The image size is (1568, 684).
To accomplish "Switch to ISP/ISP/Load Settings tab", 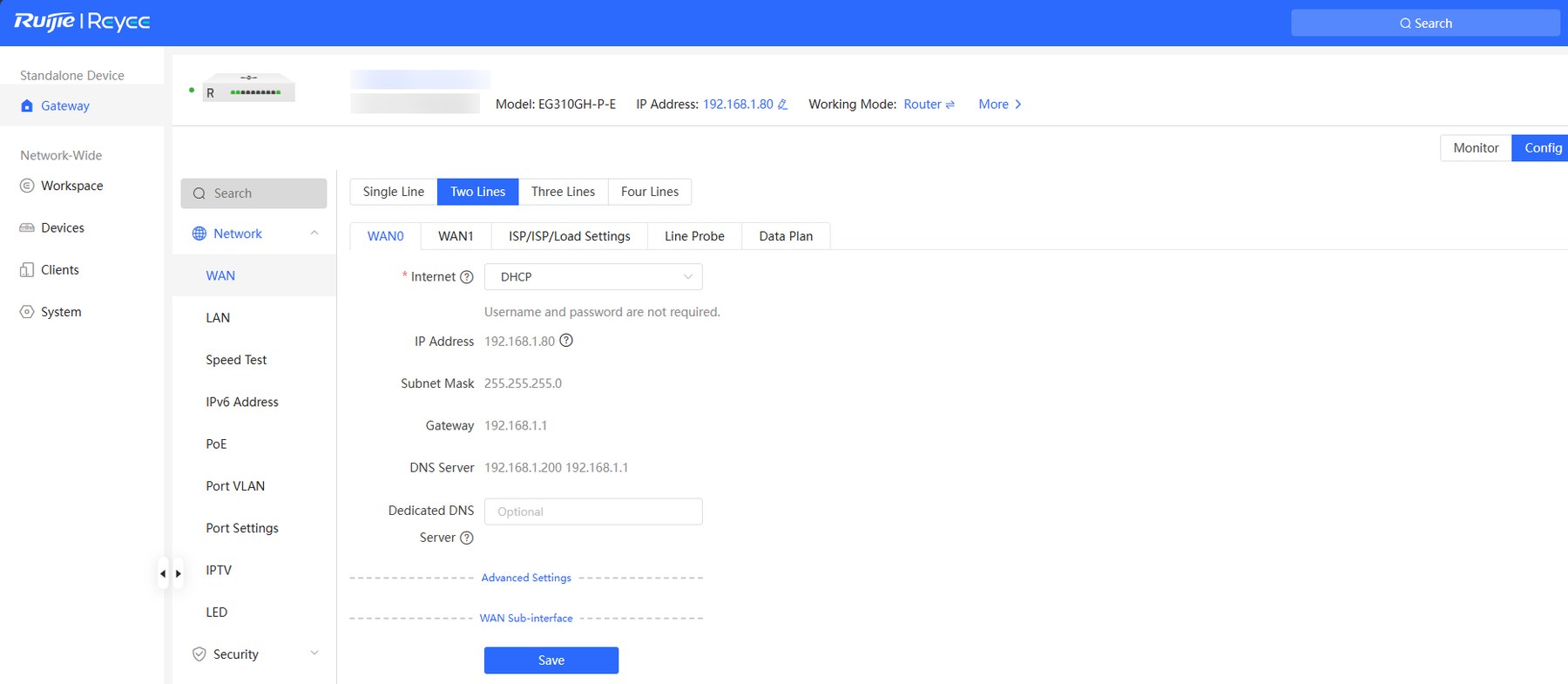I will (570, 236).
